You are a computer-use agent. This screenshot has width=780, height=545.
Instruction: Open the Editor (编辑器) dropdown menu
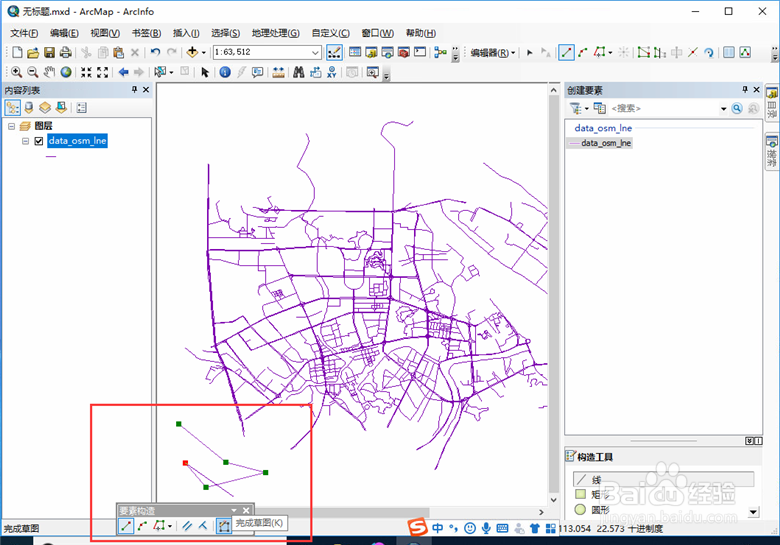pos(493,53)
